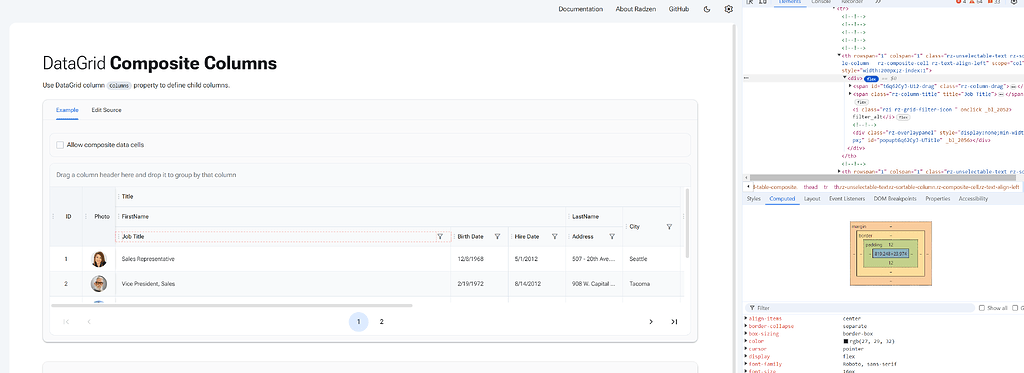Screen dimensions: 1024x373
Task: Open the Styles tab in DevTools
Action: pyautogui.click(x=754, y=199)
